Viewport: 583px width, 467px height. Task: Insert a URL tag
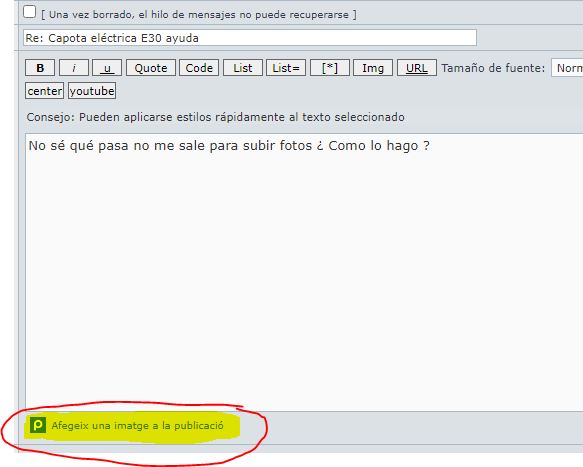417,68
